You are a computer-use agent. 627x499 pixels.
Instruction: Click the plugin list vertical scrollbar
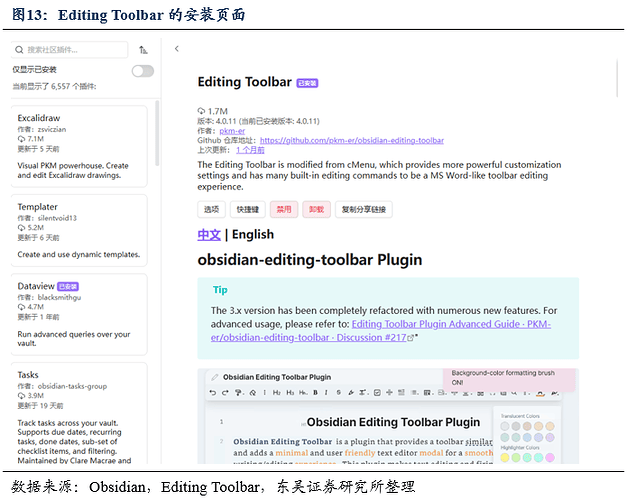tap(157, 133)
